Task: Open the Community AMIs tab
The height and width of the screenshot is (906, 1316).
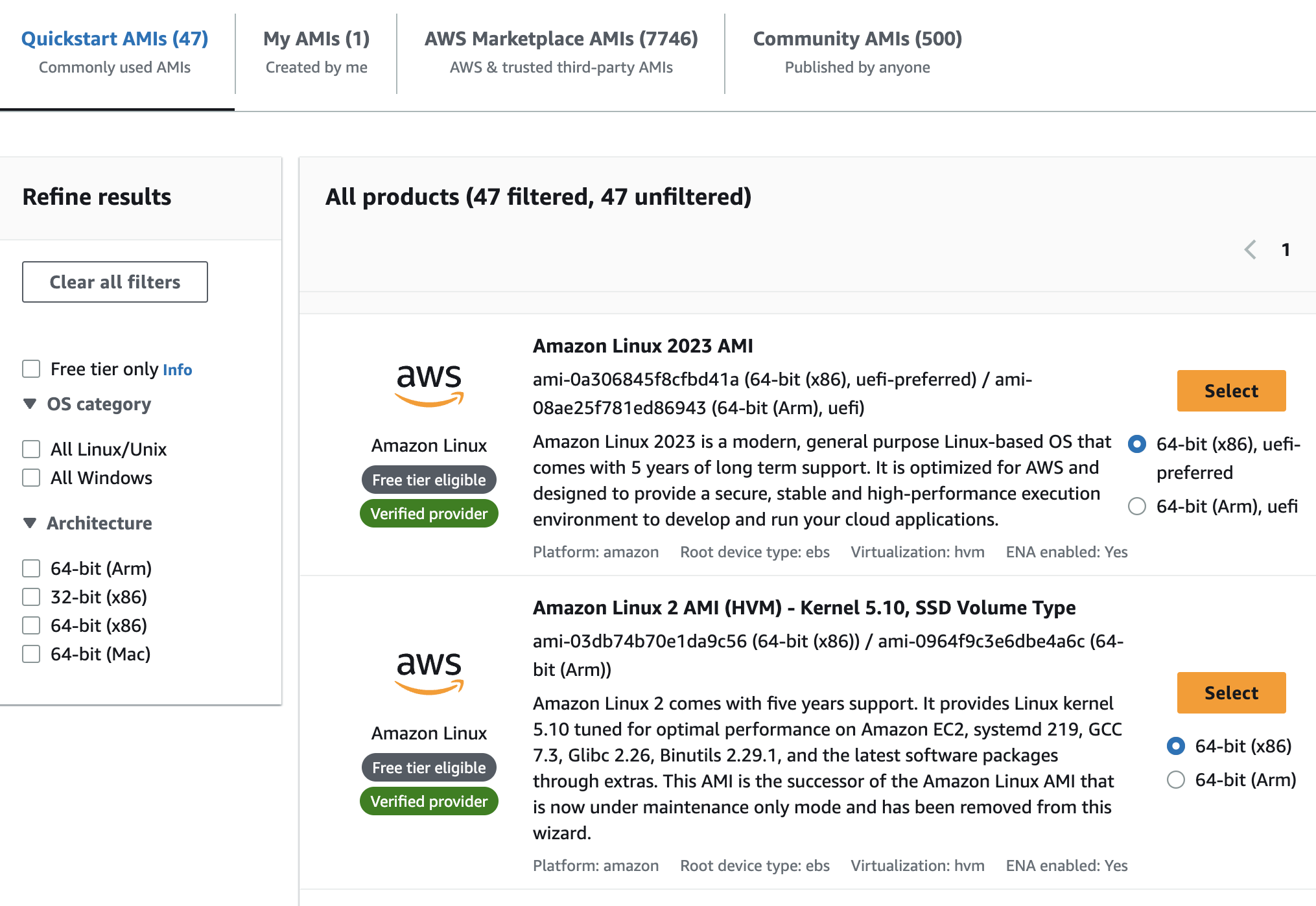Action: 857,52
